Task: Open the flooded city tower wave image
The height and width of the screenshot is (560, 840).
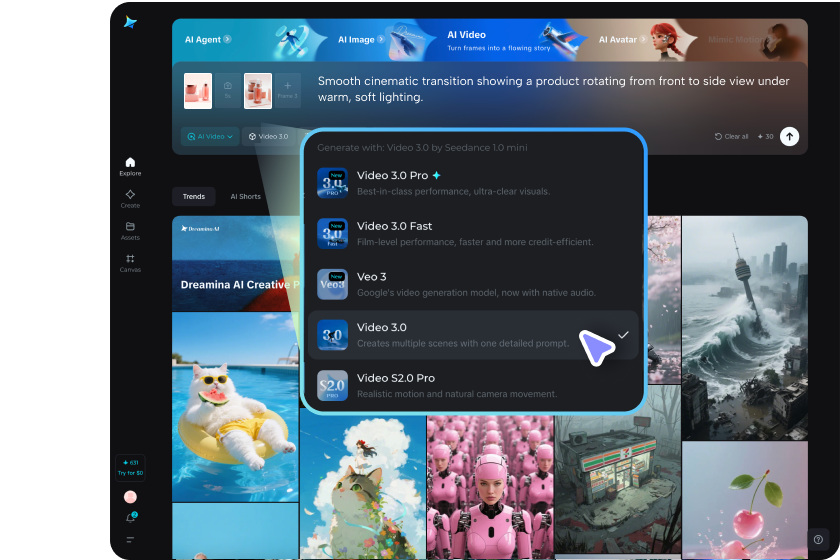Action: click(x=745, y=328)
